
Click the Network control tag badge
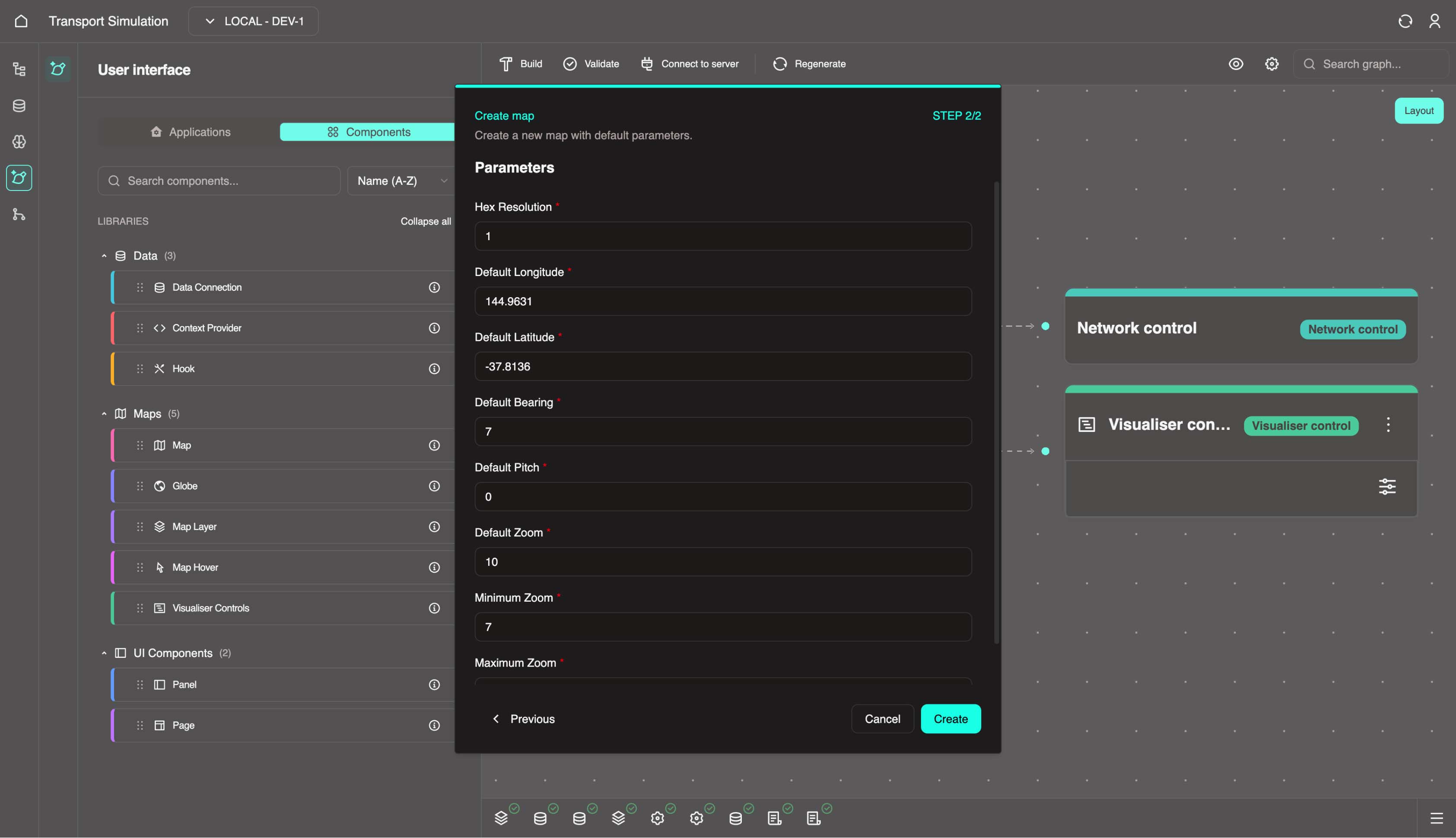[1352, 329]
